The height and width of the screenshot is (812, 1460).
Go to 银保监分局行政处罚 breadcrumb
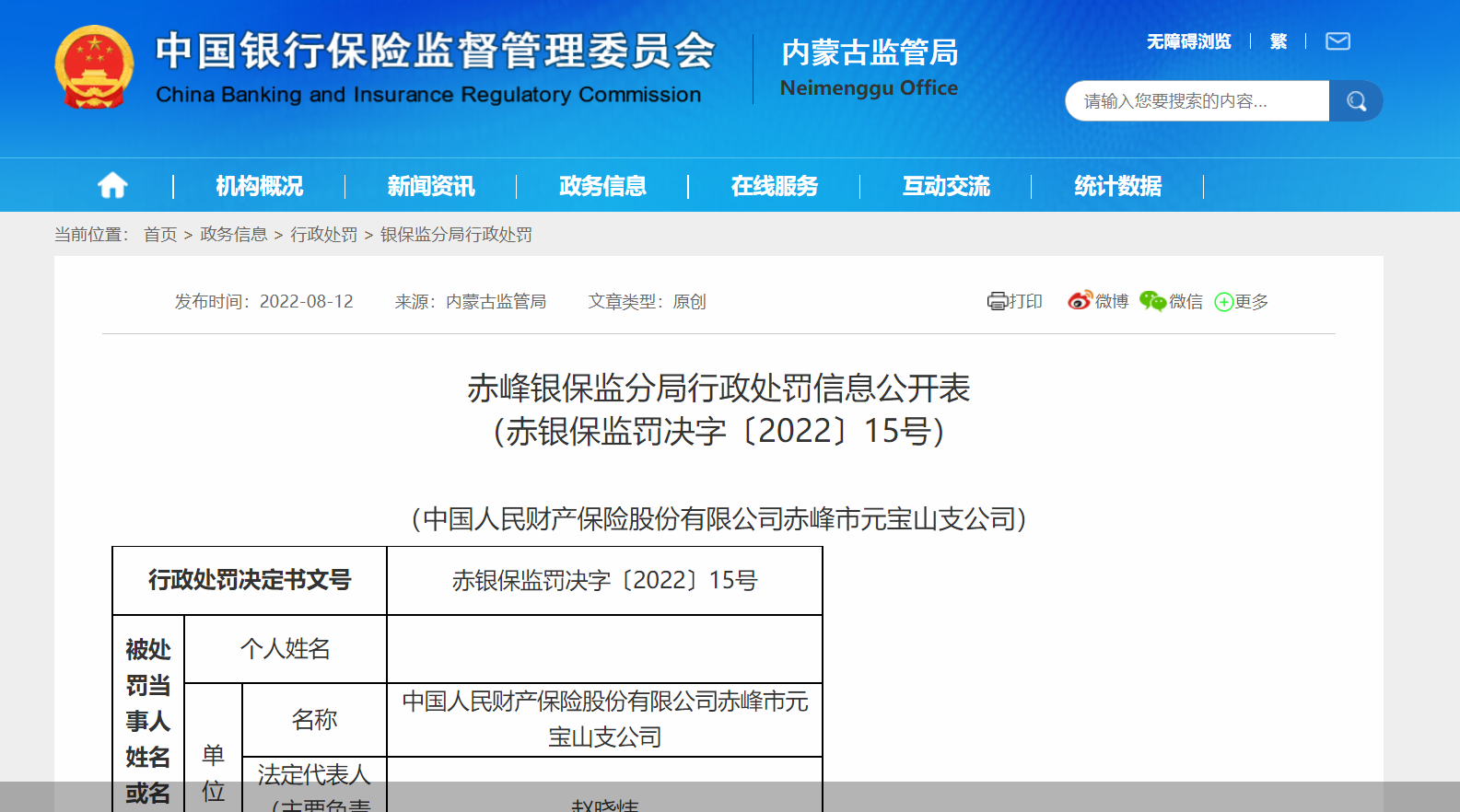click(x=456, y=235)
